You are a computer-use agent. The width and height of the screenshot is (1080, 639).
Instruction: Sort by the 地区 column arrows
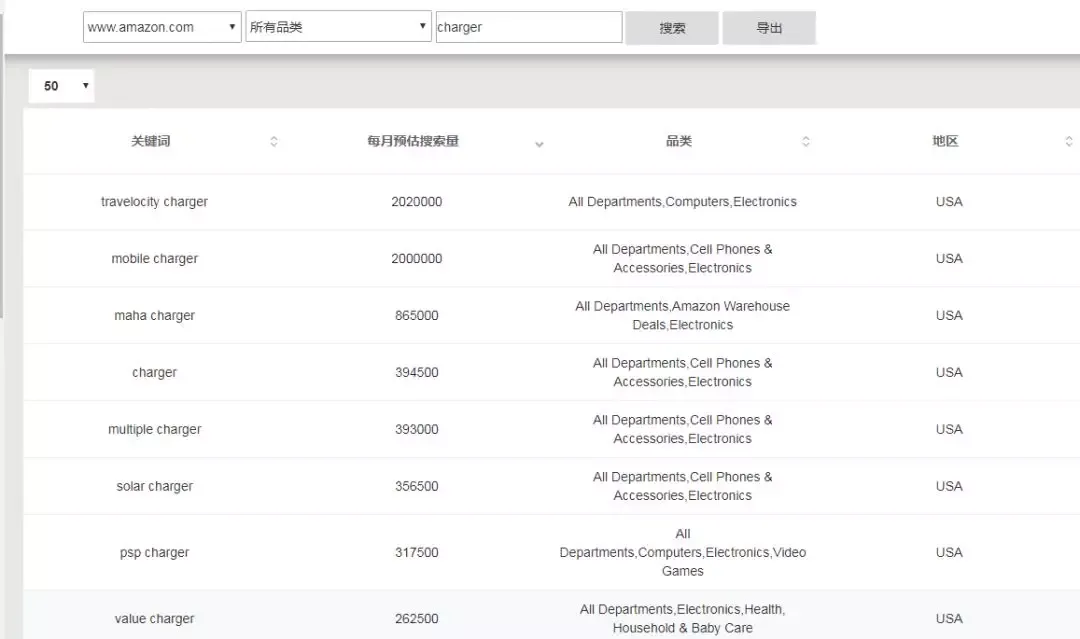pos(1068,141)
